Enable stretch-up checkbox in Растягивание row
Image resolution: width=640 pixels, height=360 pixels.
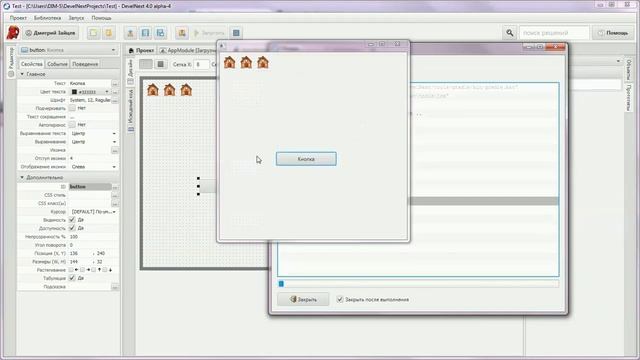(x=93, y=270)
